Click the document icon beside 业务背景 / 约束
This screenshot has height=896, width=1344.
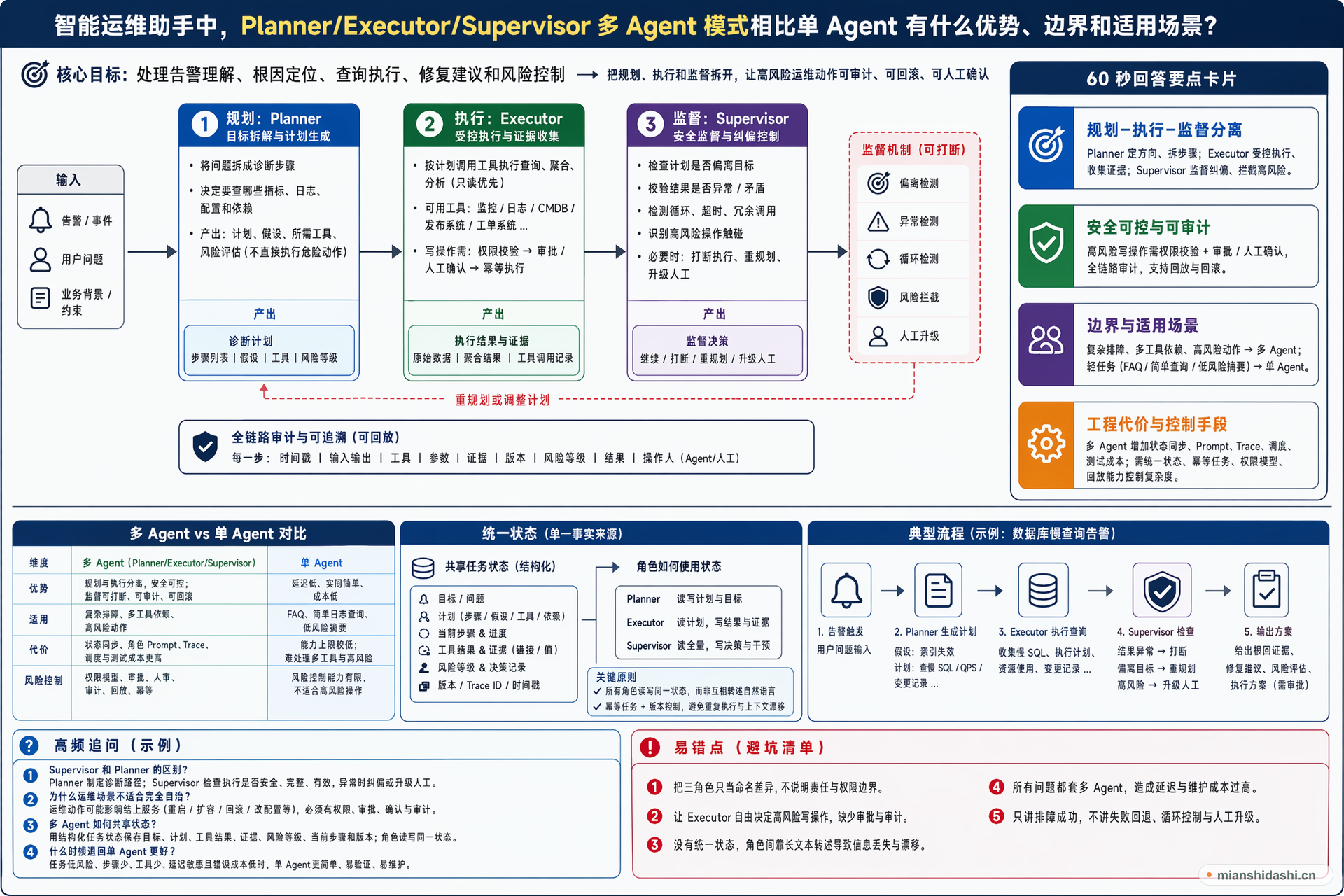41,298
